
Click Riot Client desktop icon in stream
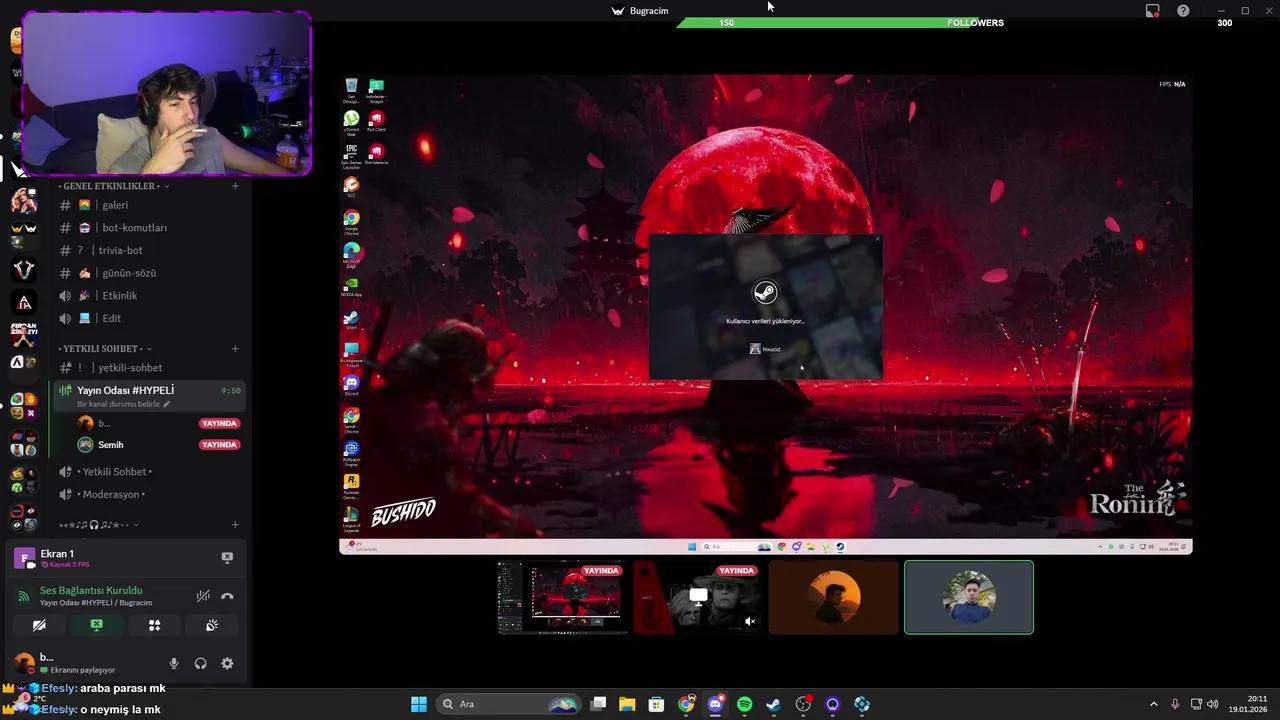click(376, 122)
